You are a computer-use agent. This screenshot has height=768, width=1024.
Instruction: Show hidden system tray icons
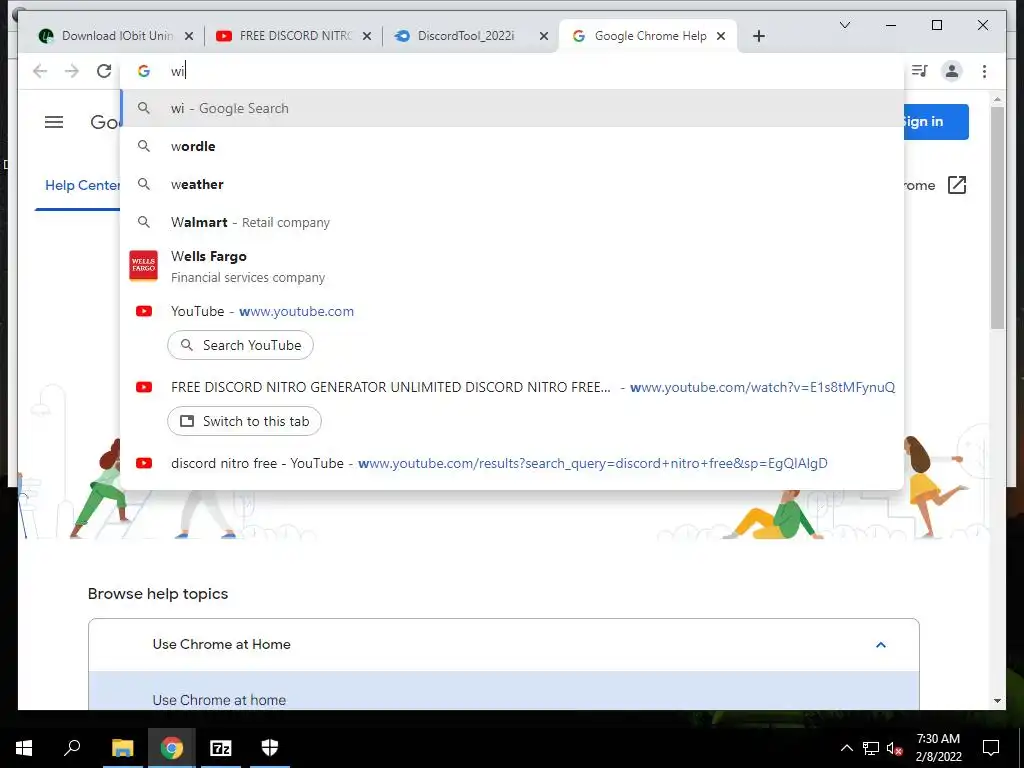point(846,748)
